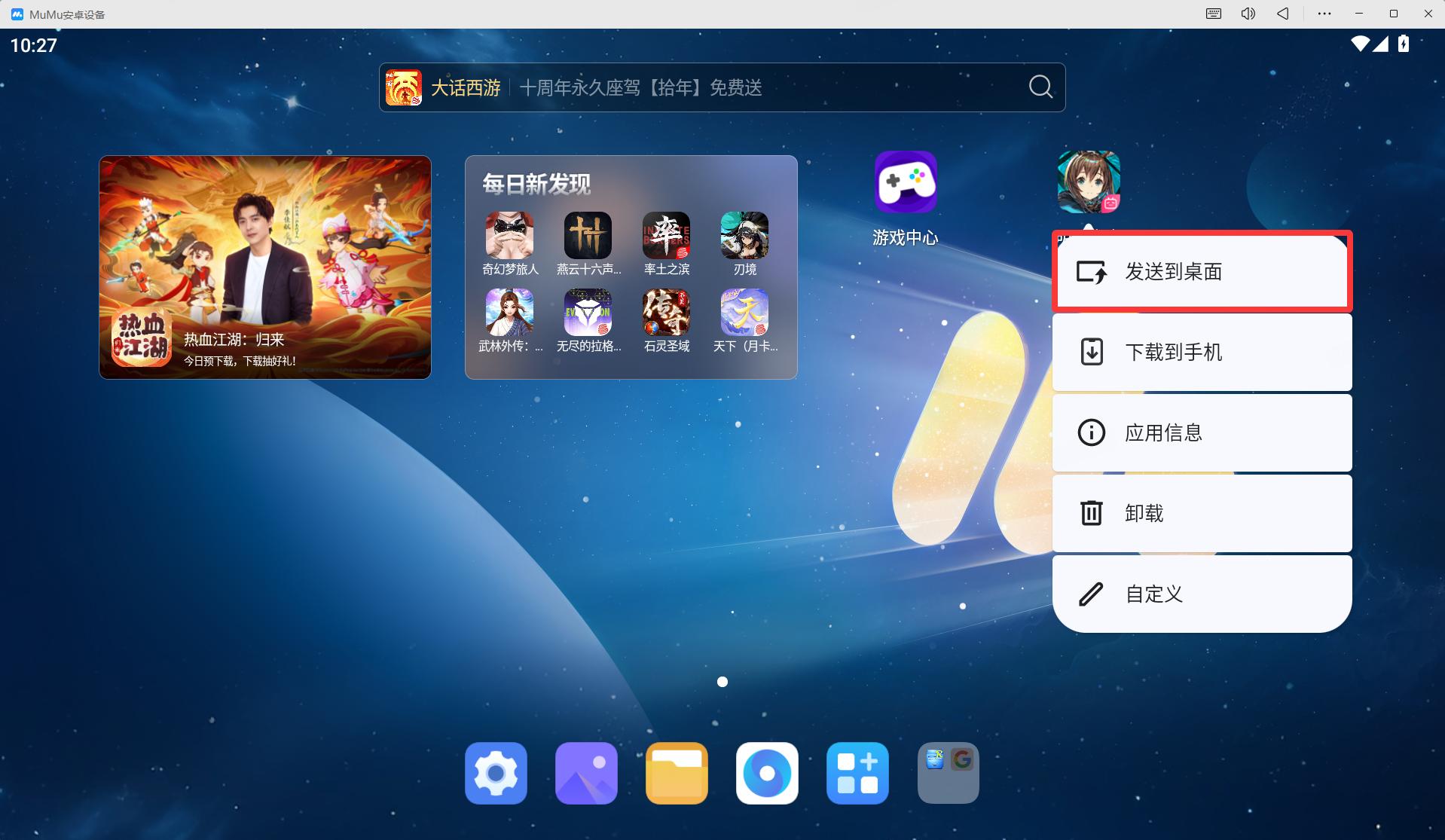Launch the Browser app in dock
This screenshot has width=1445, height=840.
pos(767,773)
